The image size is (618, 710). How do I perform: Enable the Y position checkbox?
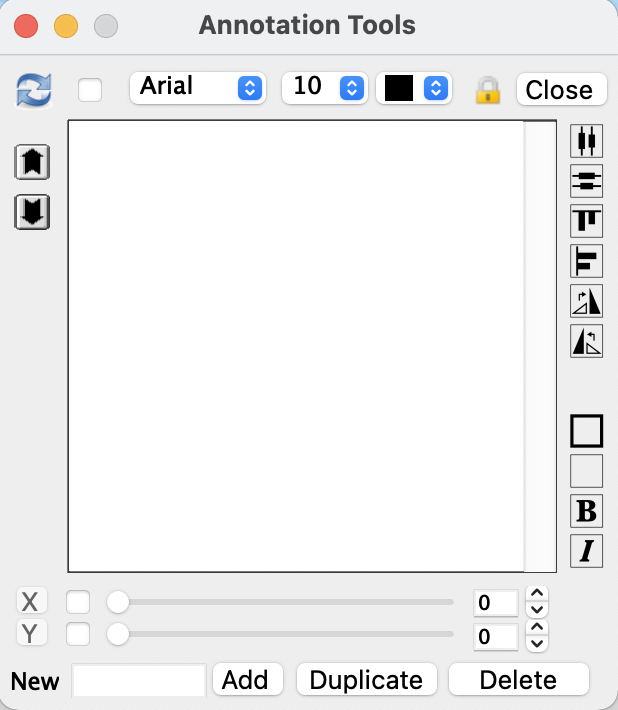click(78, 633)
